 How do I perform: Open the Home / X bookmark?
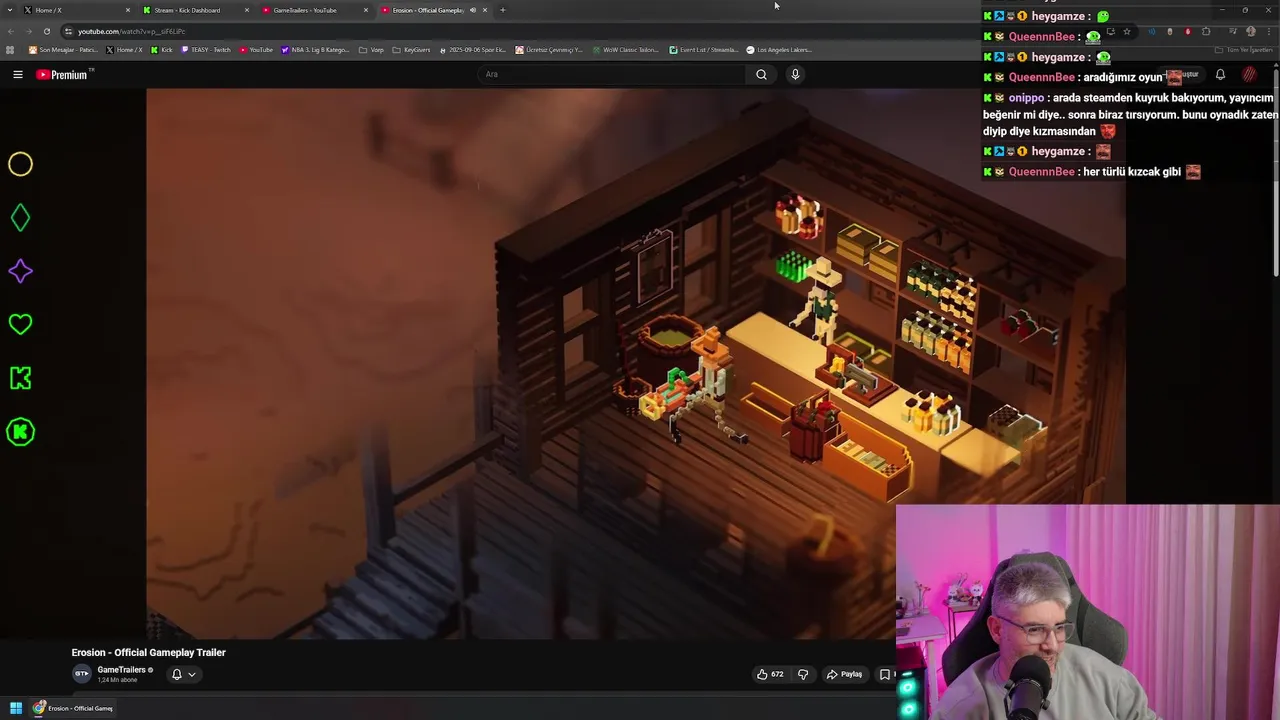(125, 50)
